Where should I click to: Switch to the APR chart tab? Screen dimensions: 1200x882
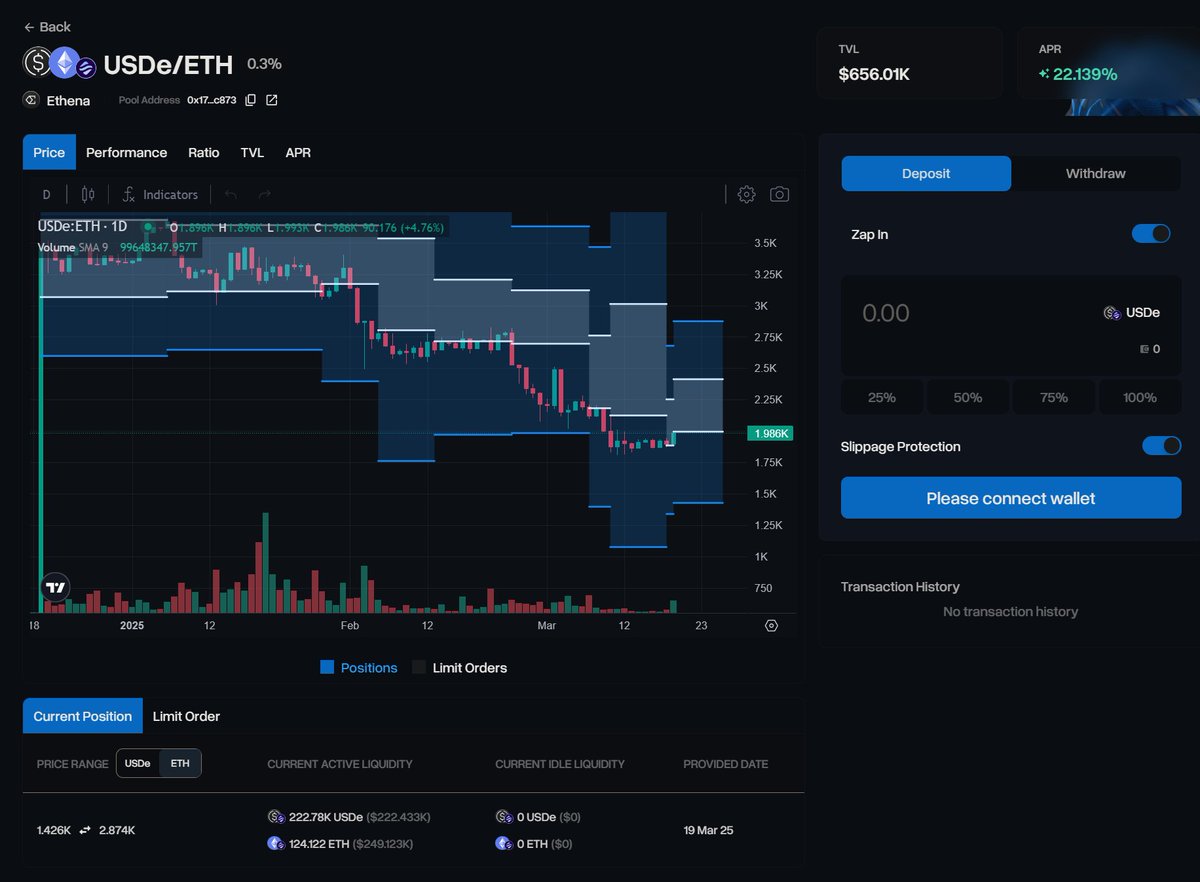pyautogui.click(x=298, y=153)
